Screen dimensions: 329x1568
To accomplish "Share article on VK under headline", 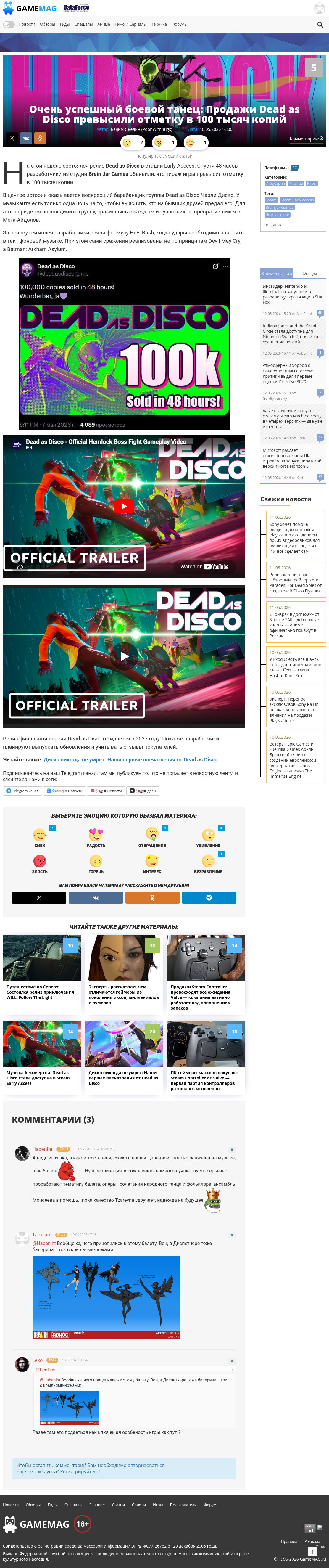I will click(26, 138).
